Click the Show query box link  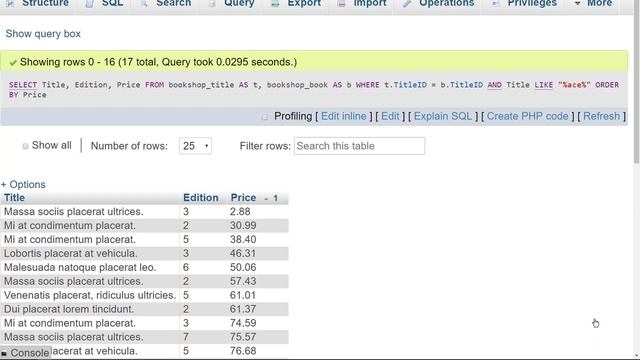pos(43,34)
